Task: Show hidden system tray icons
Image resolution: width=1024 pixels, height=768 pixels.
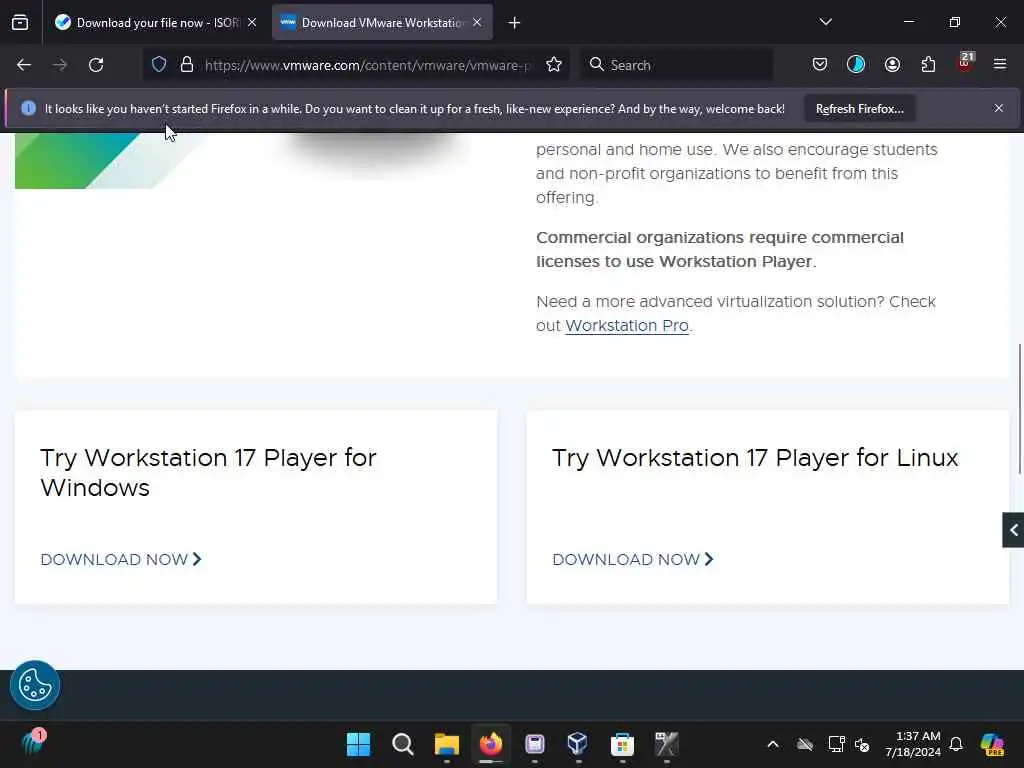Action: click(x=773, y=744)
